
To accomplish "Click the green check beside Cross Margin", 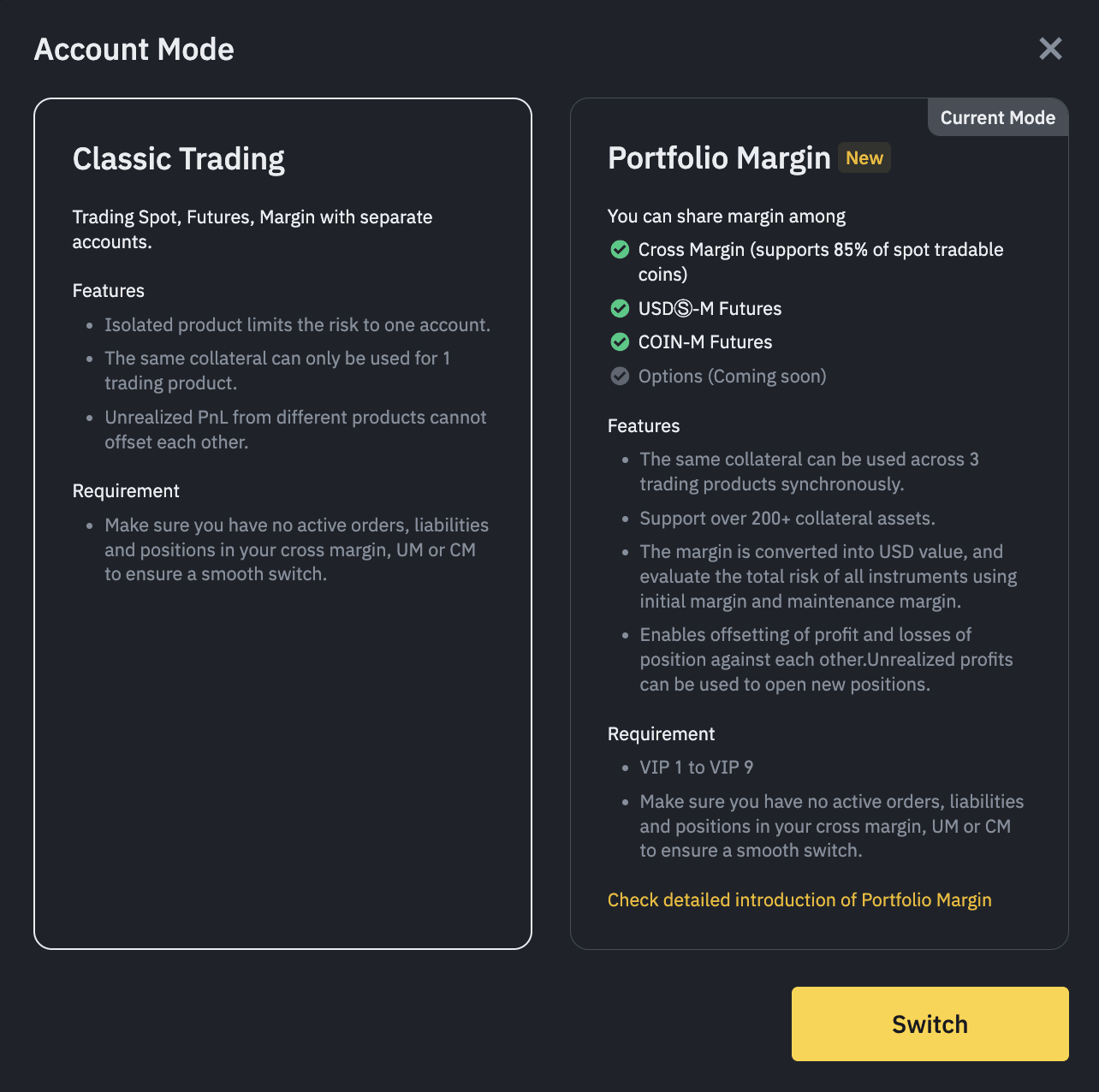I will coord(620,250).
